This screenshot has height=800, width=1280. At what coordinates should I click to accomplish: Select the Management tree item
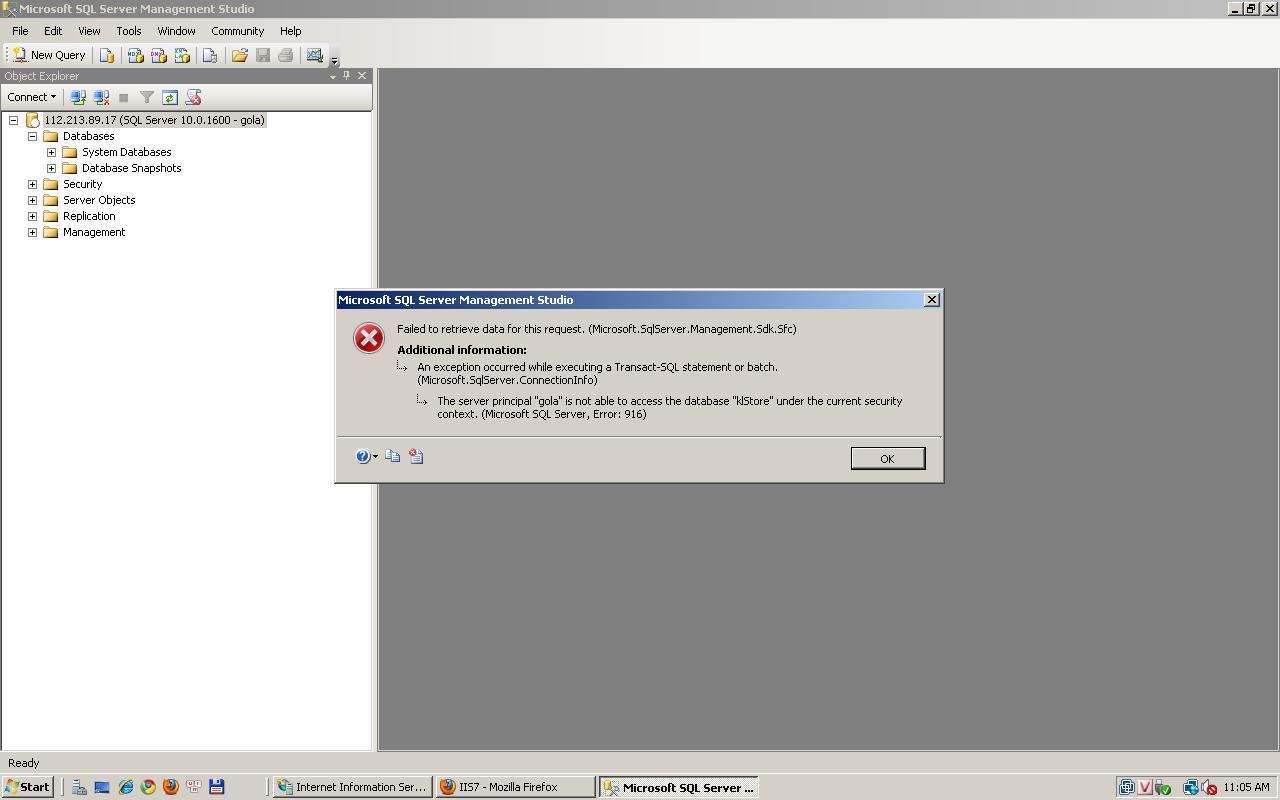[x=94, y=232]
